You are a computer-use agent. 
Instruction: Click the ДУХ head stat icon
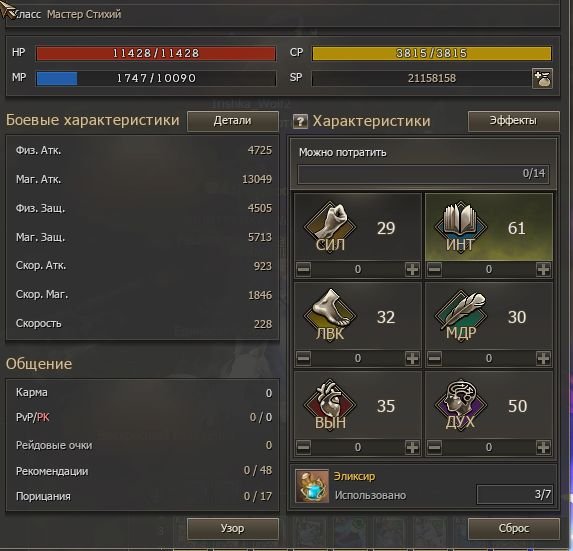(x=460, y=404)
